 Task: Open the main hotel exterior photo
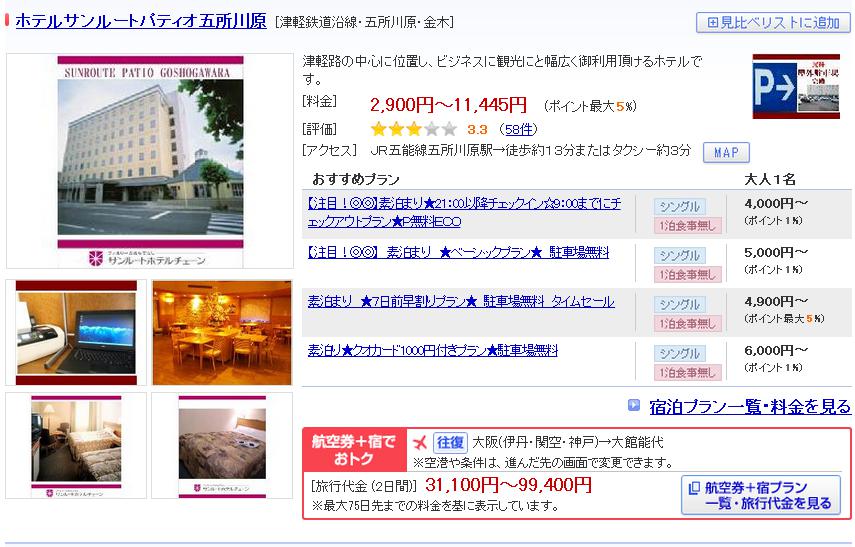(x=150, y=161)
